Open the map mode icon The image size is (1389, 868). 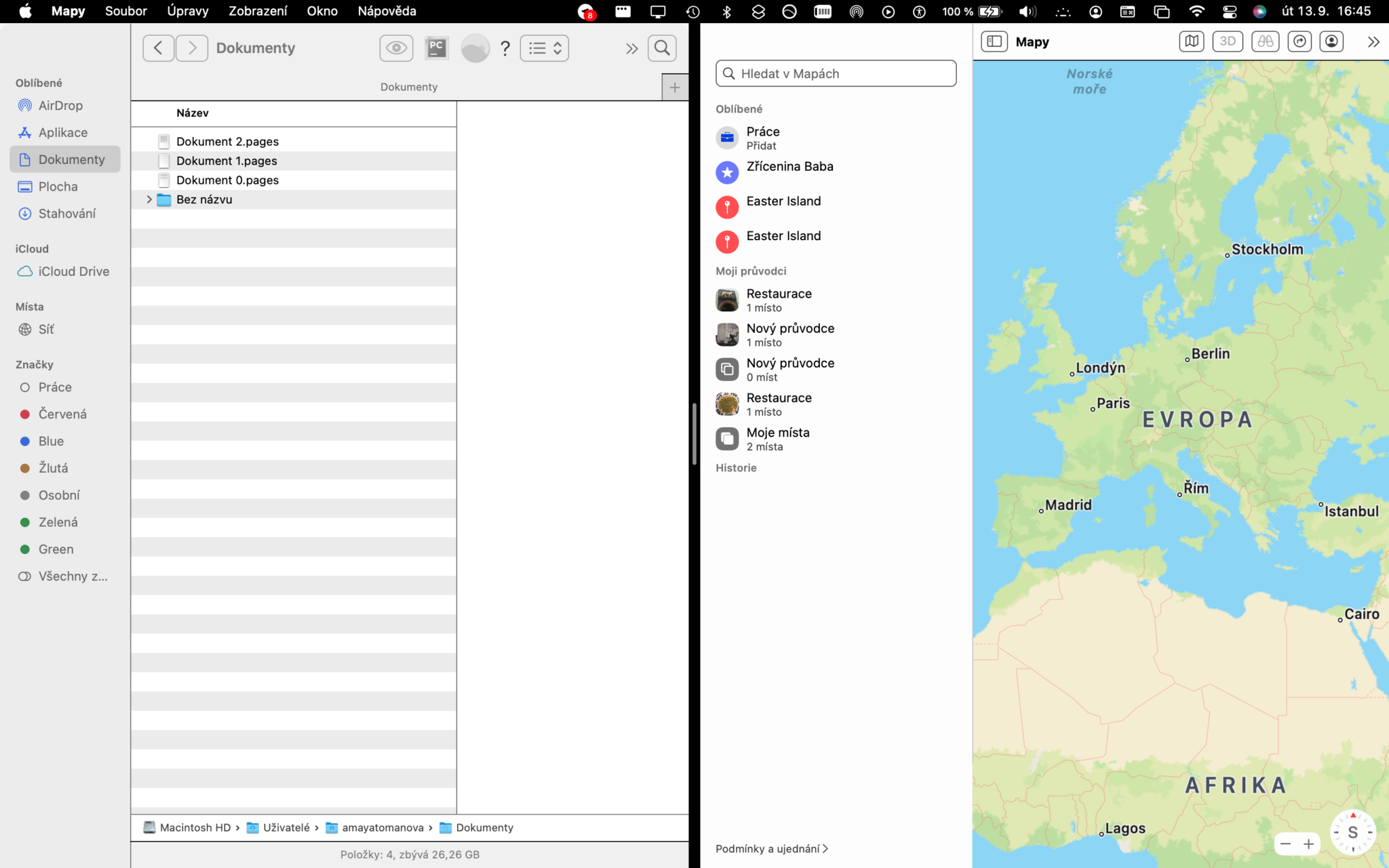point(1191,42)
